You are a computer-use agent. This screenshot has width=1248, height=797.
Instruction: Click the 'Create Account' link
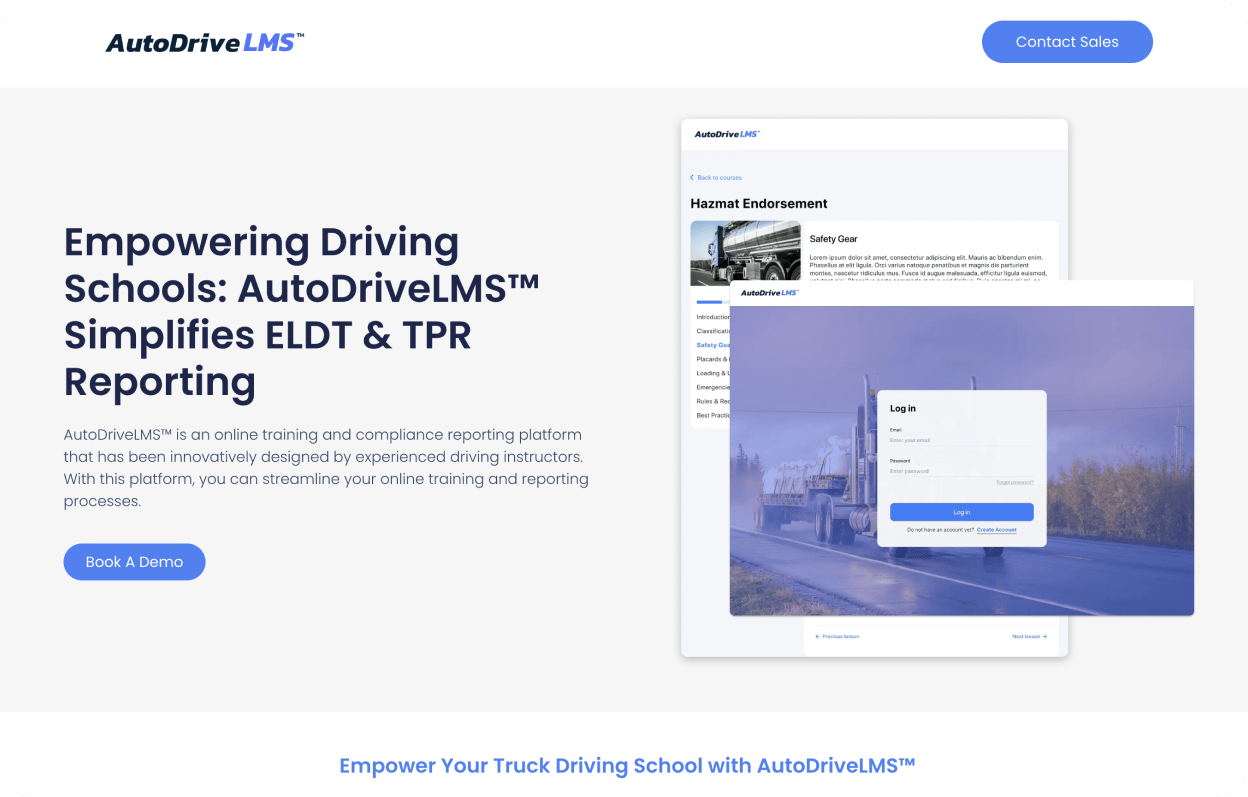[996, 530]
